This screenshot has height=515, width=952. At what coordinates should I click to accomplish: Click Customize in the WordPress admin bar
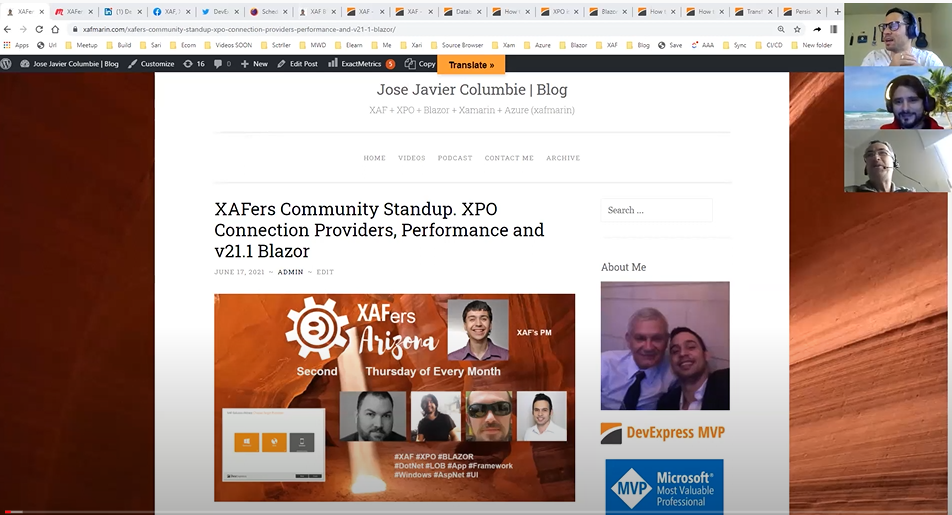(151, 64)
